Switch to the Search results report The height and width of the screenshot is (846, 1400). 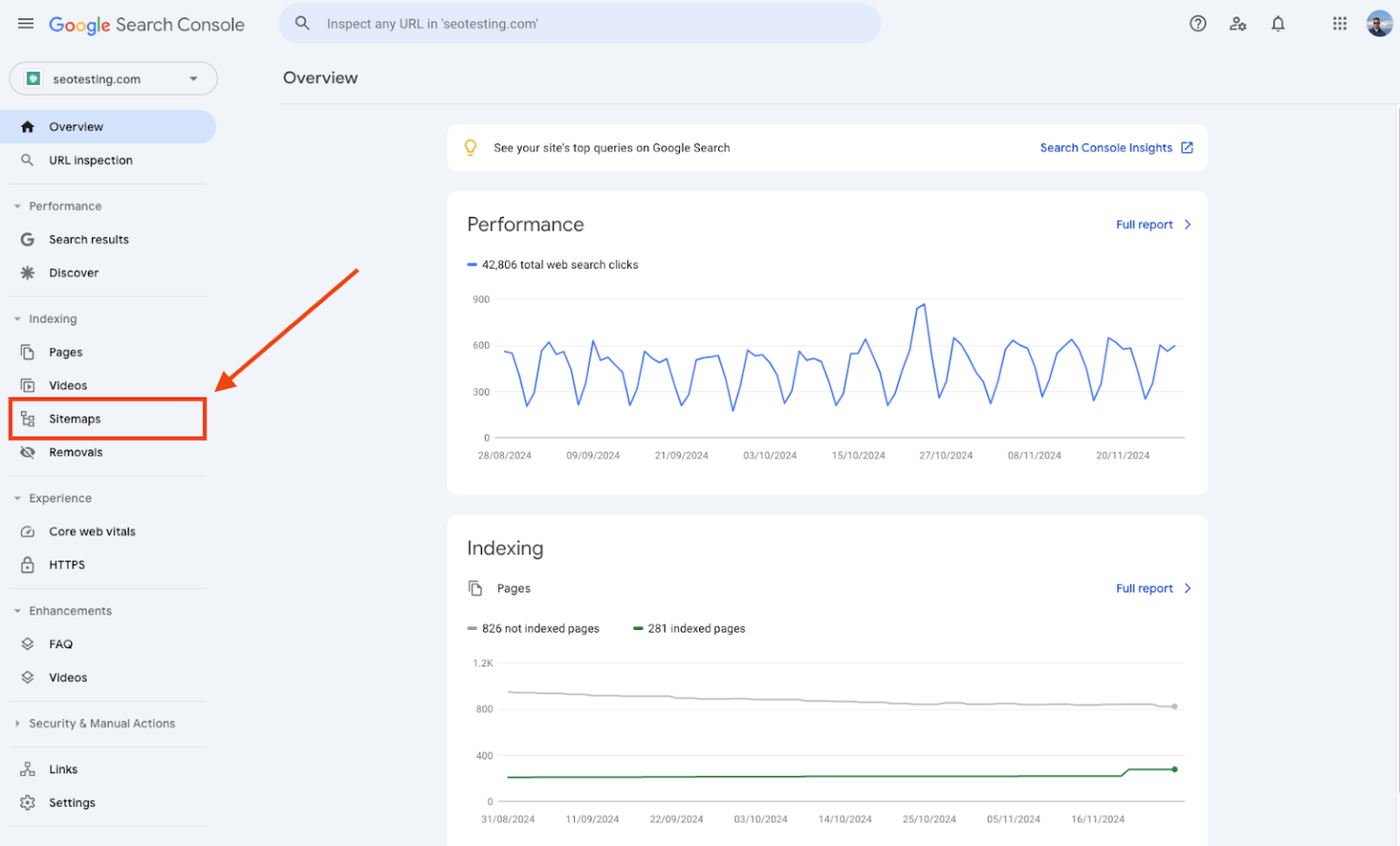point(88,239)
